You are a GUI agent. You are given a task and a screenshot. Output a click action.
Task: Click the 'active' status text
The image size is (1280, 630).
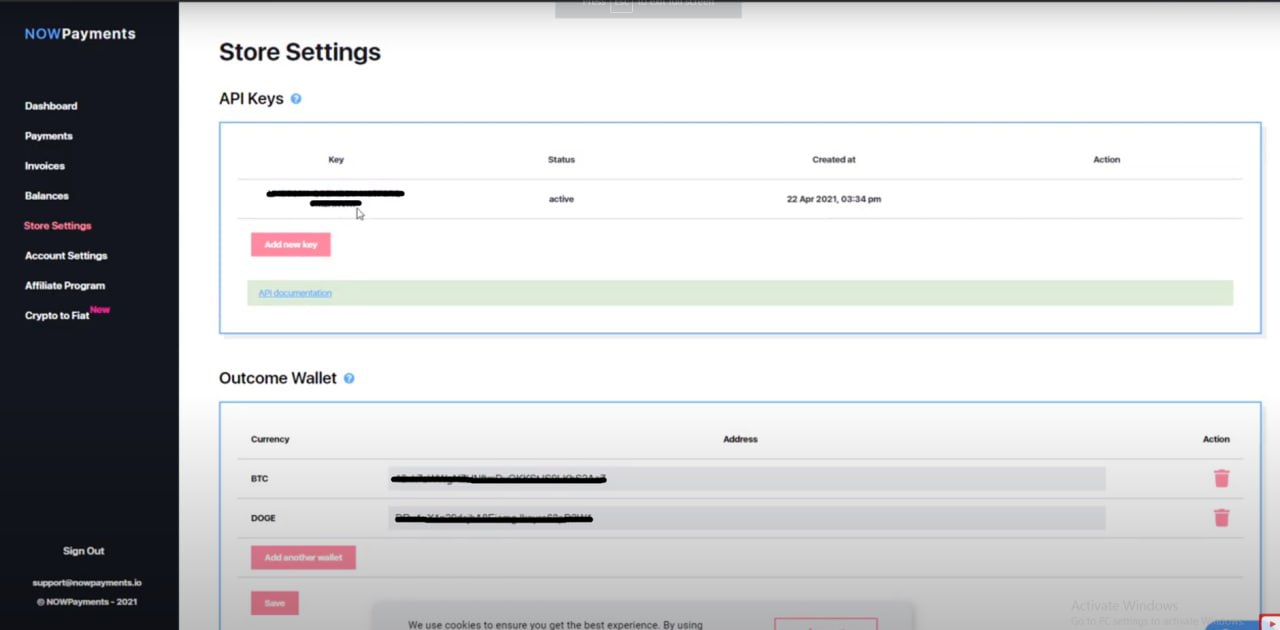[561, 199]
